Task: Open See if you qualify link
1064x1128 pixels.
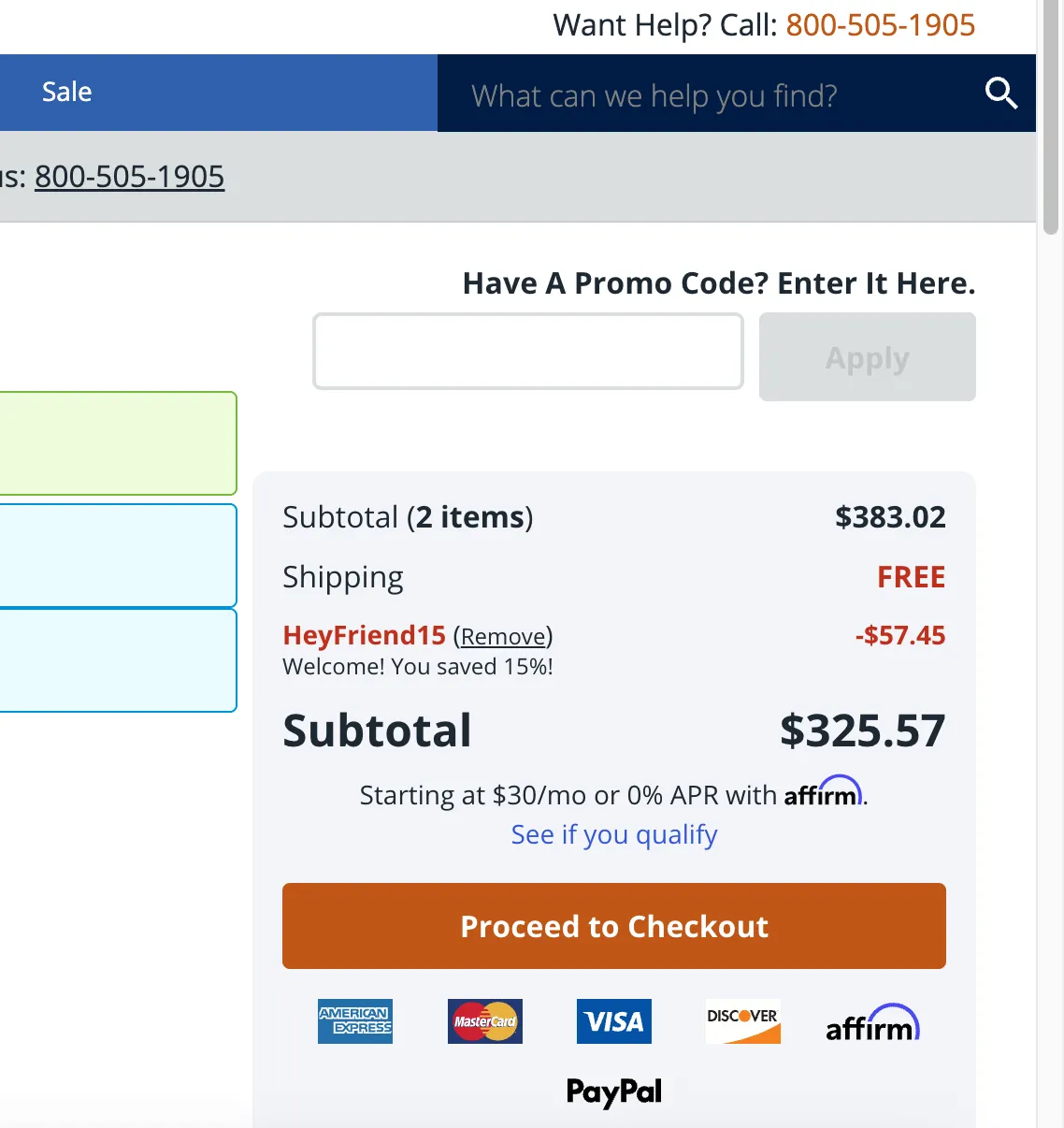Action: (x=614, y=834)
